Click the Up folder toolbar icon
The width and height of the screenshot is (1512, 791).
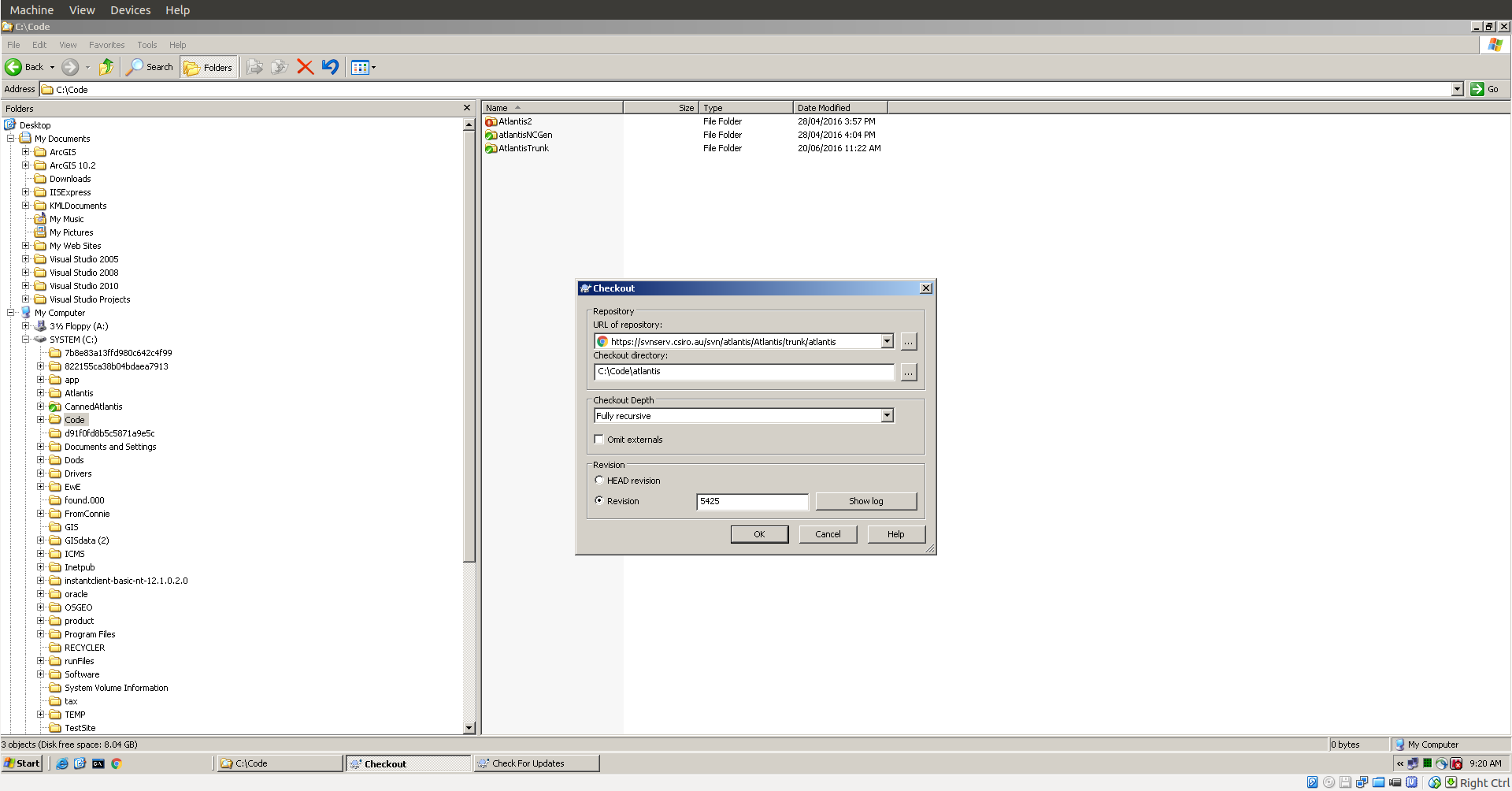106,67
